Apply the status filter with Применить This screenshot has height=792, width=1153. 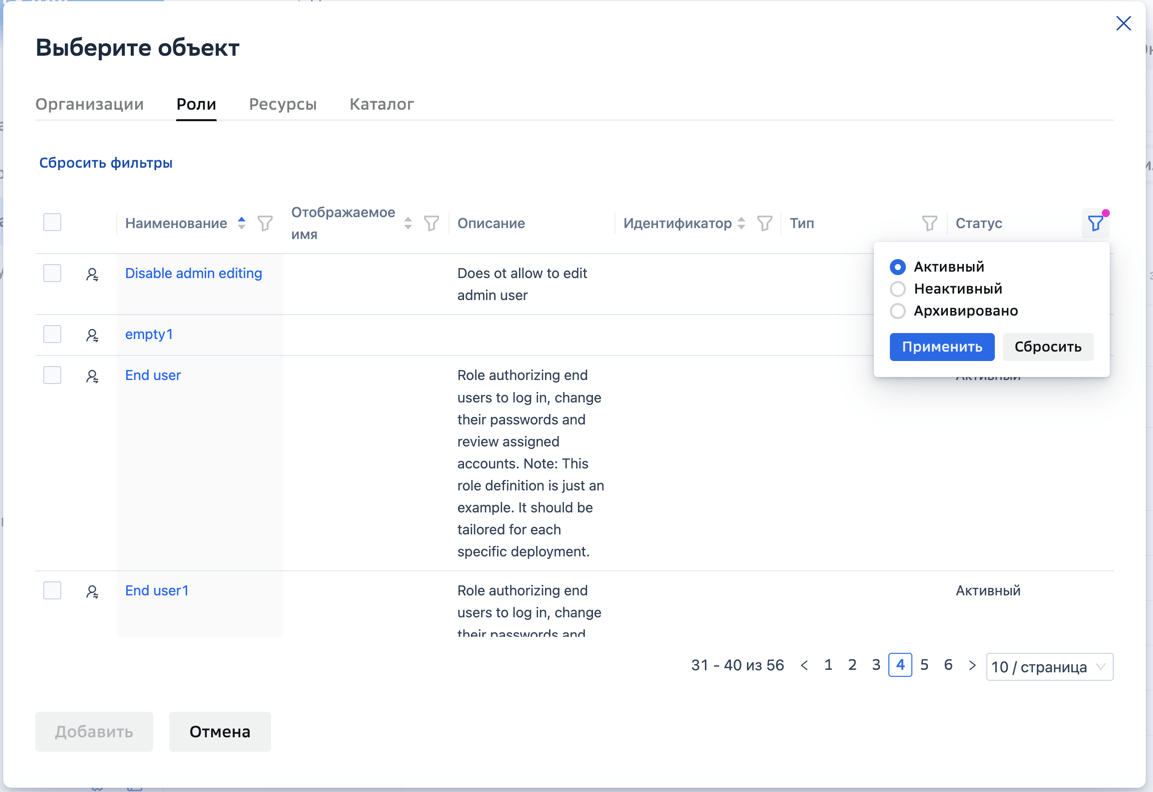[x=942, y=347]
